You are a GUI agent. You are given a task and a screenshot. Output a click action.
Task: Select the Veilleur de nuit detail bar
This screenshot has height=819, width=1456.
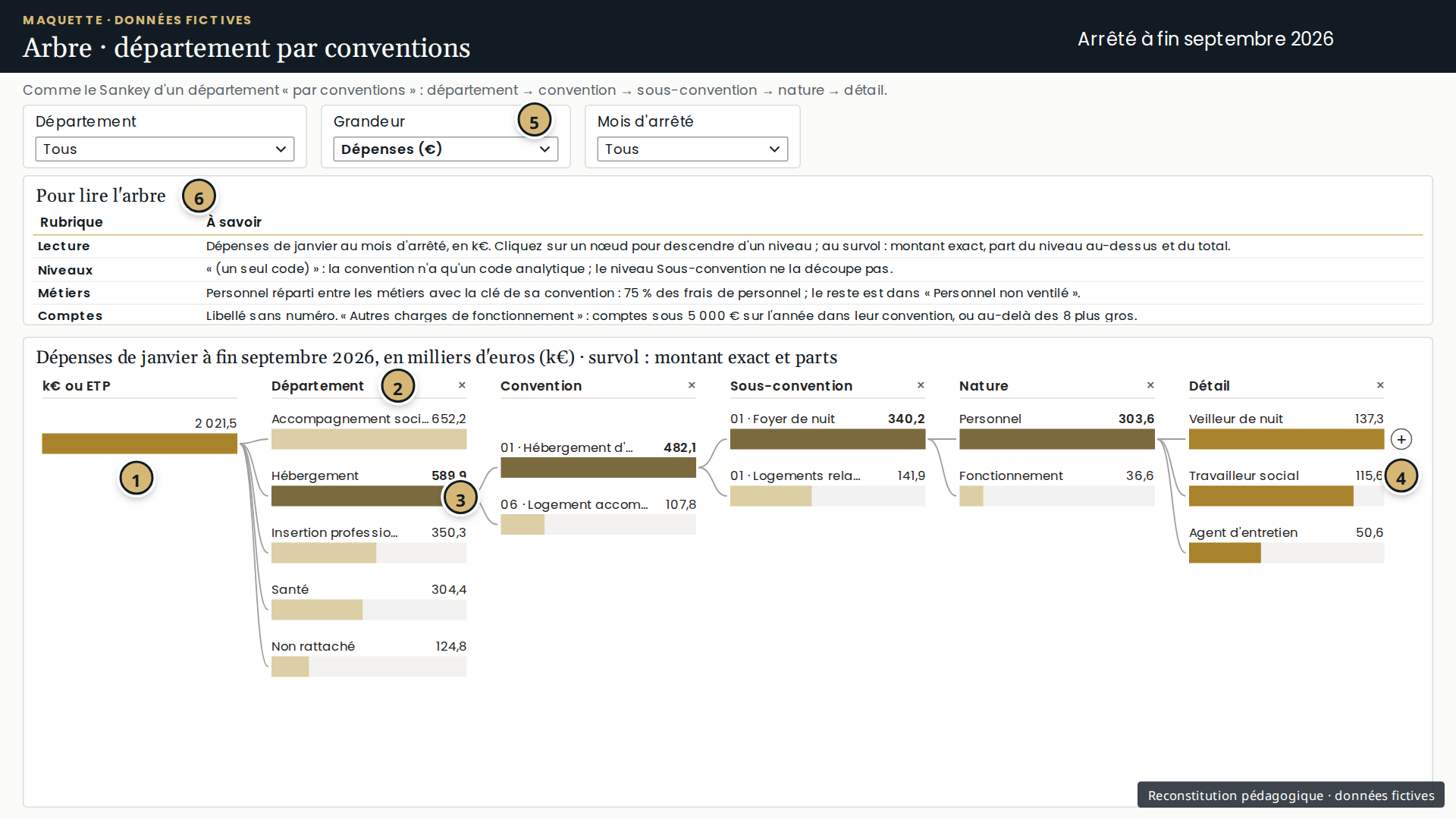1286,439
